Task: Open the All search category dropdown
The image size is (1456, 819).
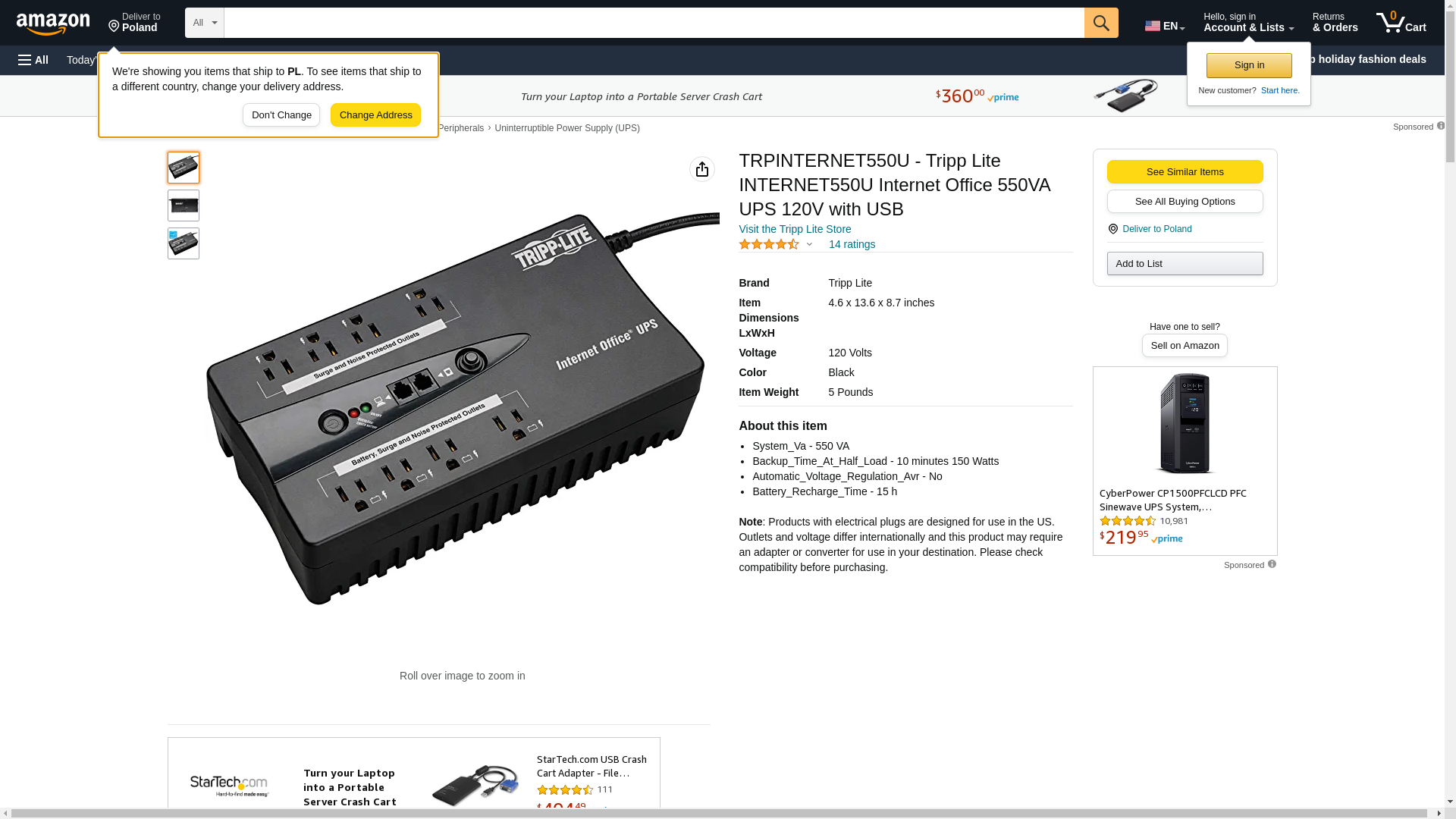Action: [x=205, y=23]
